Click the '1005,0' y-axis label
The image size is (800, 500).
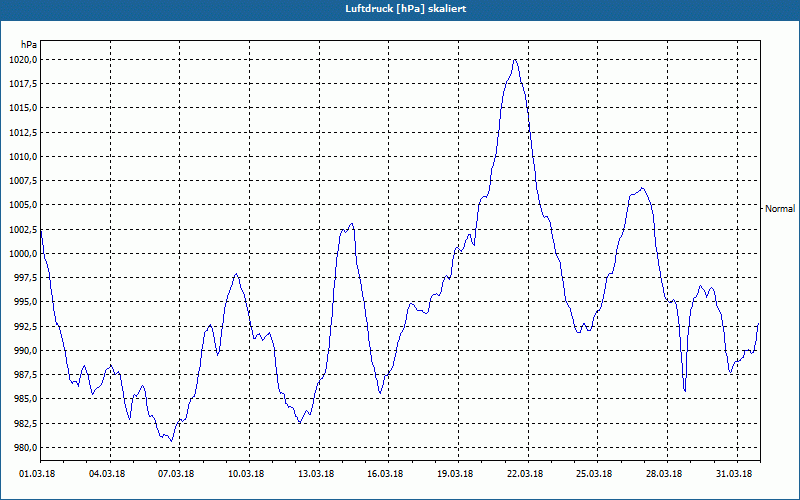pos(23,205)
